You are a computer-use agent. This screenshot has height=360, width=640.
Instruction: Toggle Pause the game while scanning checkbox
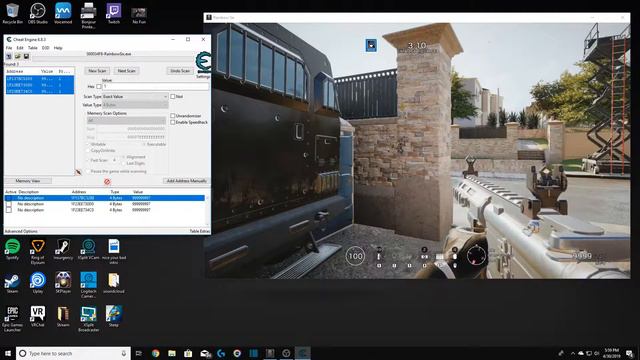(x=88, y=171)
